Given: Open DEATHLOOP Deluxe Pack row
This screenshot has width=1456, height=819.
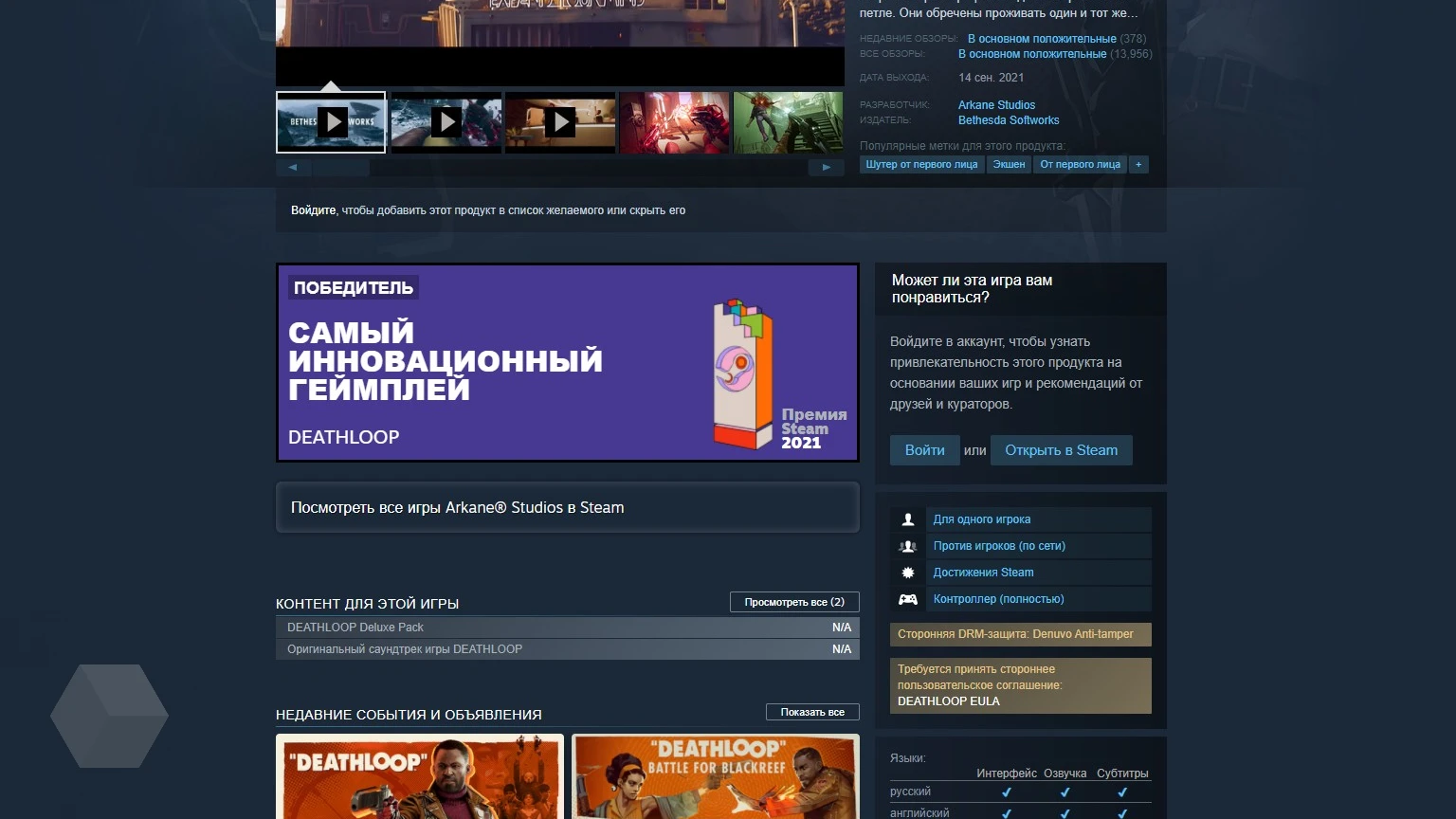Looking at the screenshot, I should tap(568, 628).
